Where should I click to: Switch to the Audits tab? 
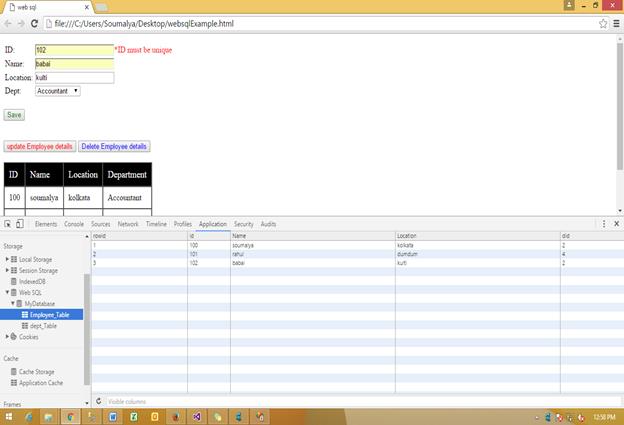(x=268, y=224)
